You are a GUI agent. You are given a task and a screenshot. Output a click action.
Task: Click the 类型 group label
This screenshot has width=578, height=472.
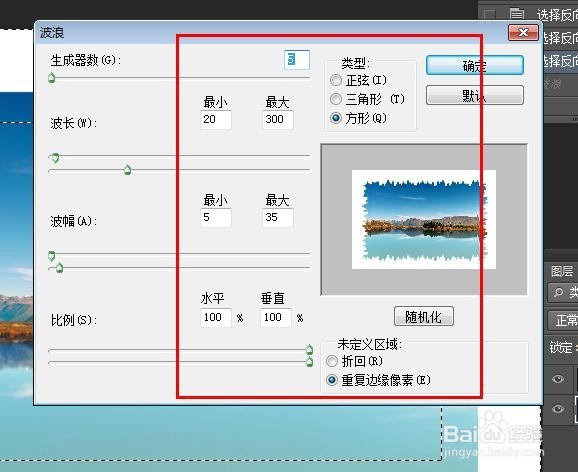pyautogui.click(x=355, y=63)
